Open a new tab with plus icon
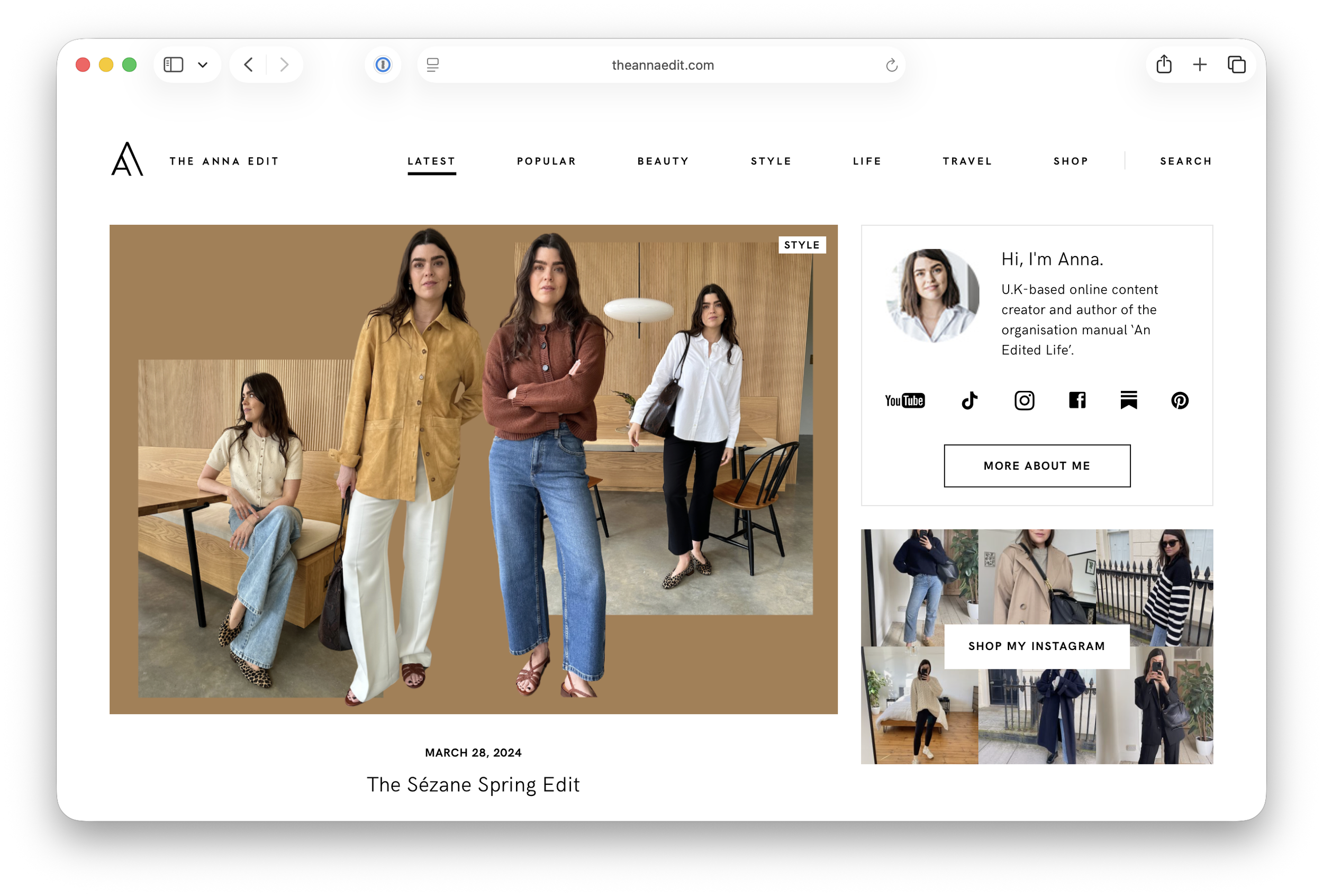The height and width of the screenshot is (896, 1323). [1200, 65]
